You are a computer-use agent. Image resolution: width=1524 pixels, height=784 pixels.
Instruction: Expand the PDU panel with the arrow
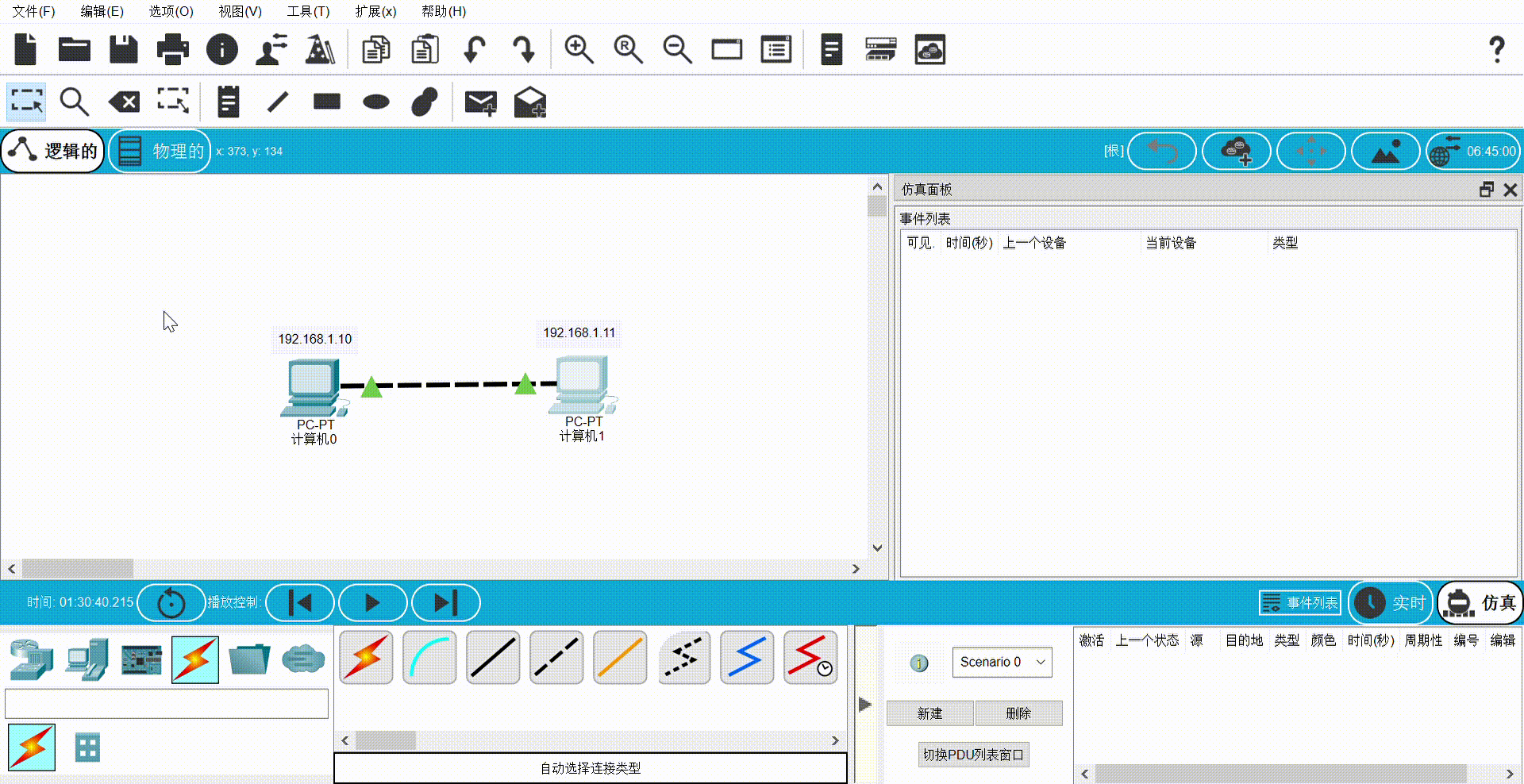tap(865, 704)
